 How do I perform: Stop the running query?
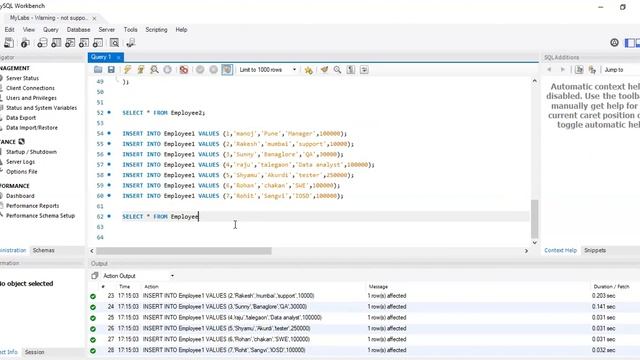pyautogui.click(x=167, y=70)
